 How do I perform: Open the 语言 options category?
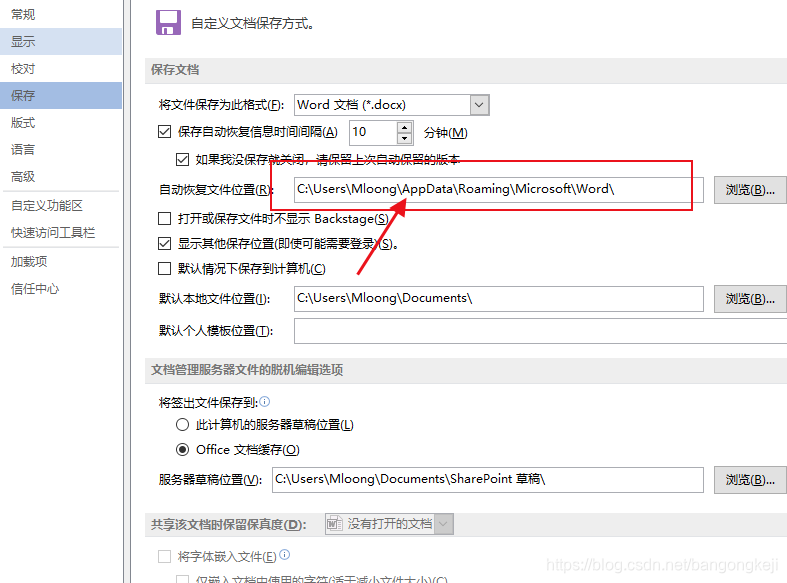pos(61,150)
